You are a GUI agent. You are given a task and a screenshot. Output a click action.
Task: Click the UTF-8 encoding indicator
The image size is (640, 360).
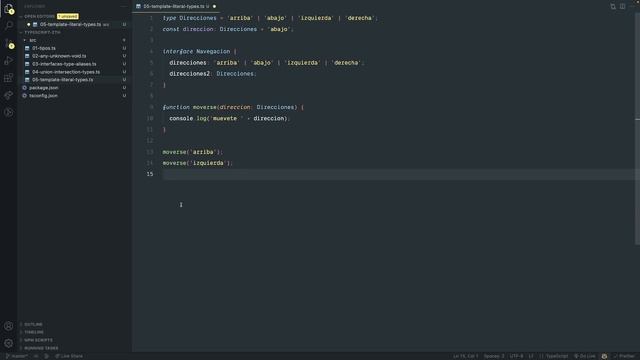(x=516, y=356)
